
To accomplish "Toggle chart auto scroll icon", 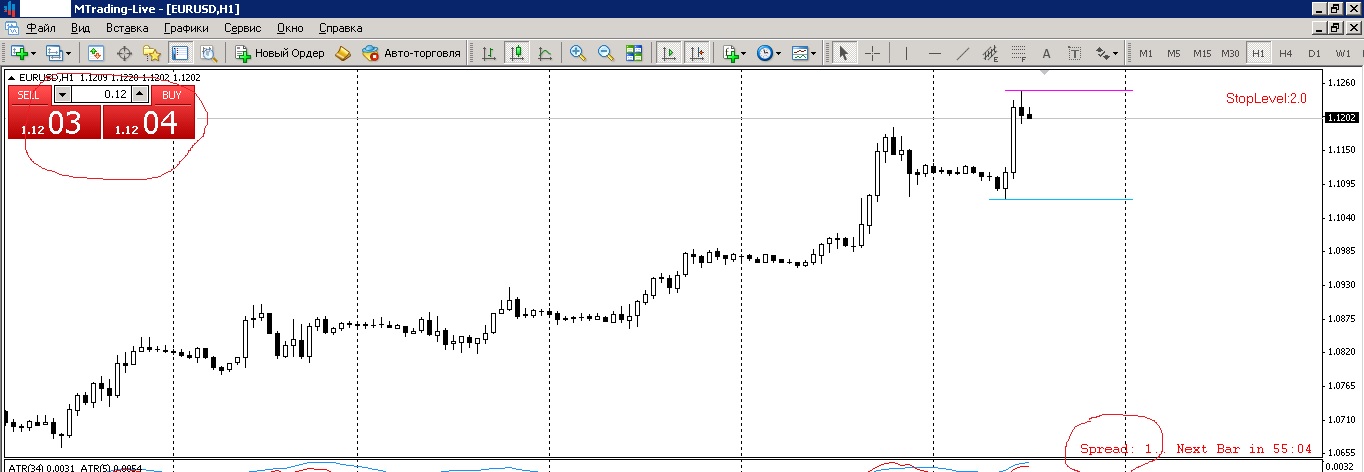I will tap(669, 53).
